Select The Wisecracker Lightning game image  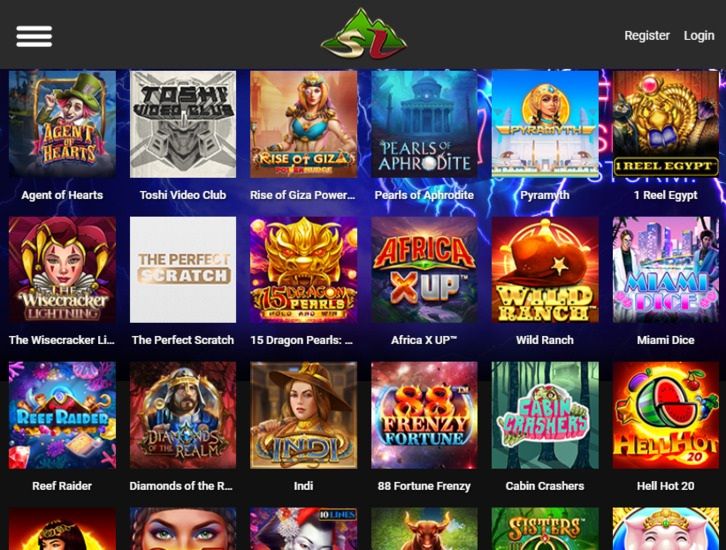63,269
